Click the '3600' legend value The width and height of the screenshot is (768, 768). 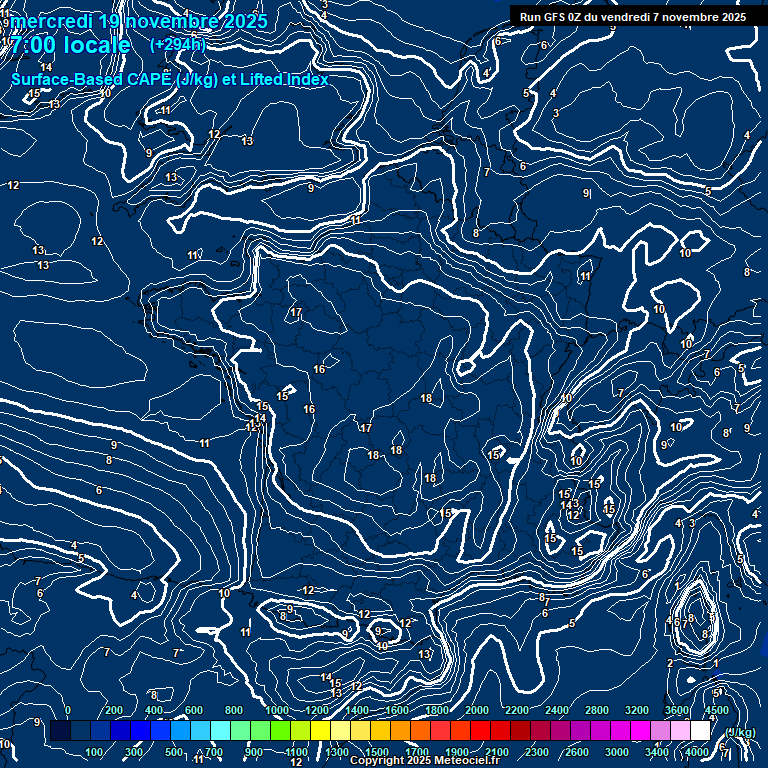pos(677,710)
